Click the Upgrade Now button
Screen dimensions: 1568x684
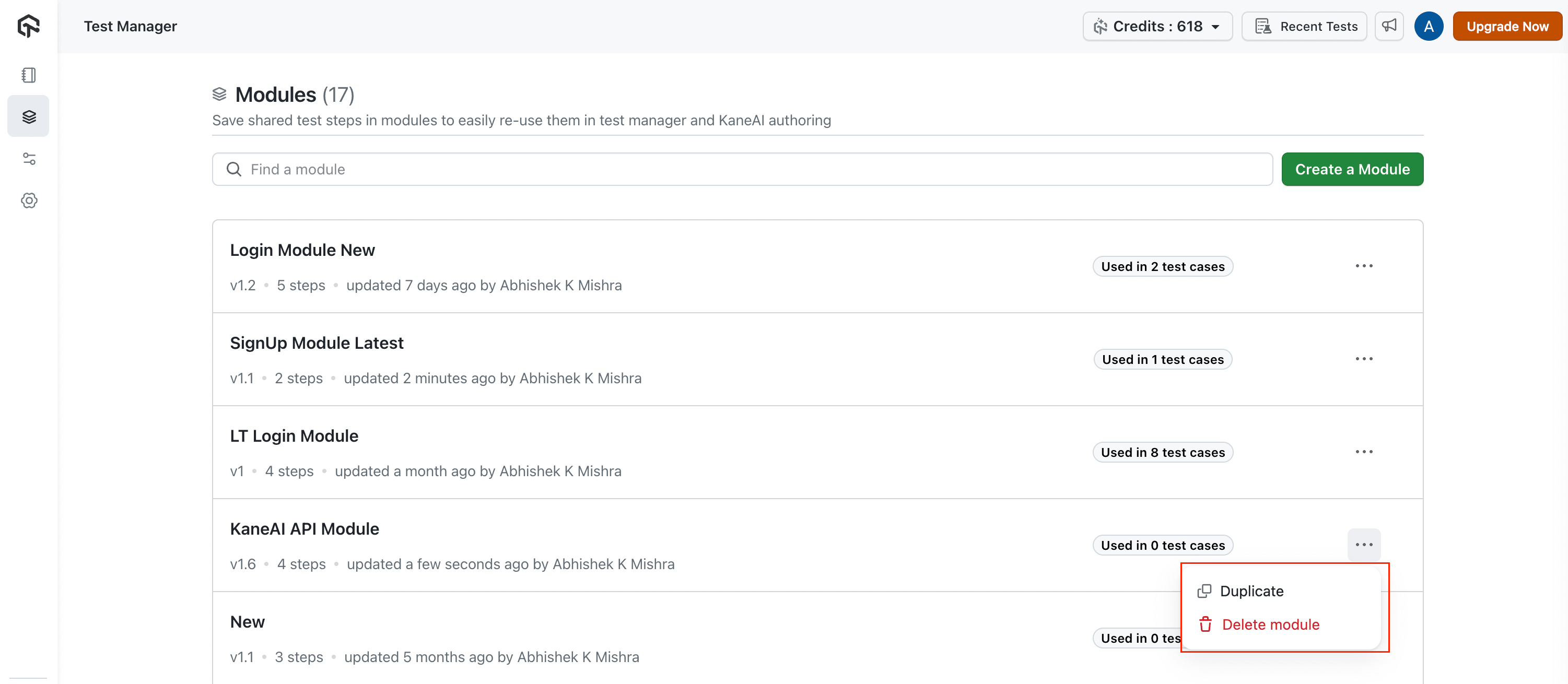(1506, 26)
